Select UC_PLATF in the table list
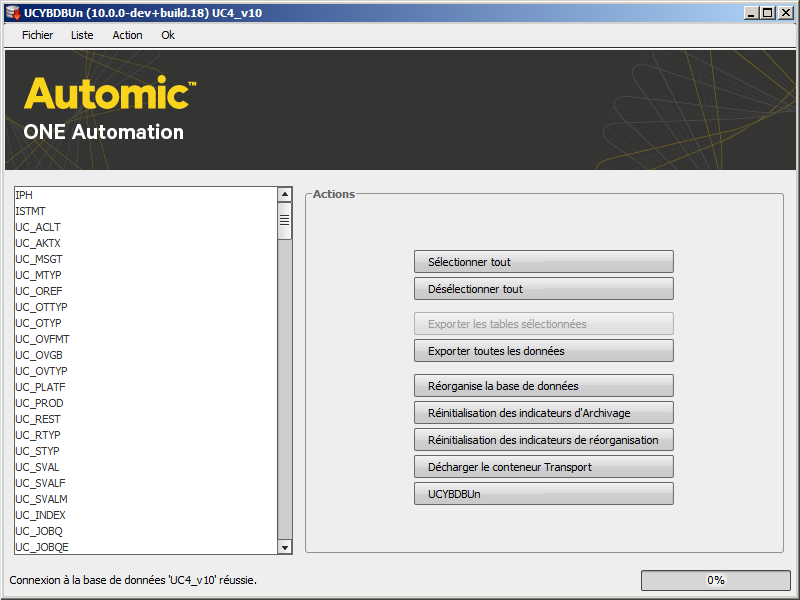Screen dimensions: 800x600 146,387
